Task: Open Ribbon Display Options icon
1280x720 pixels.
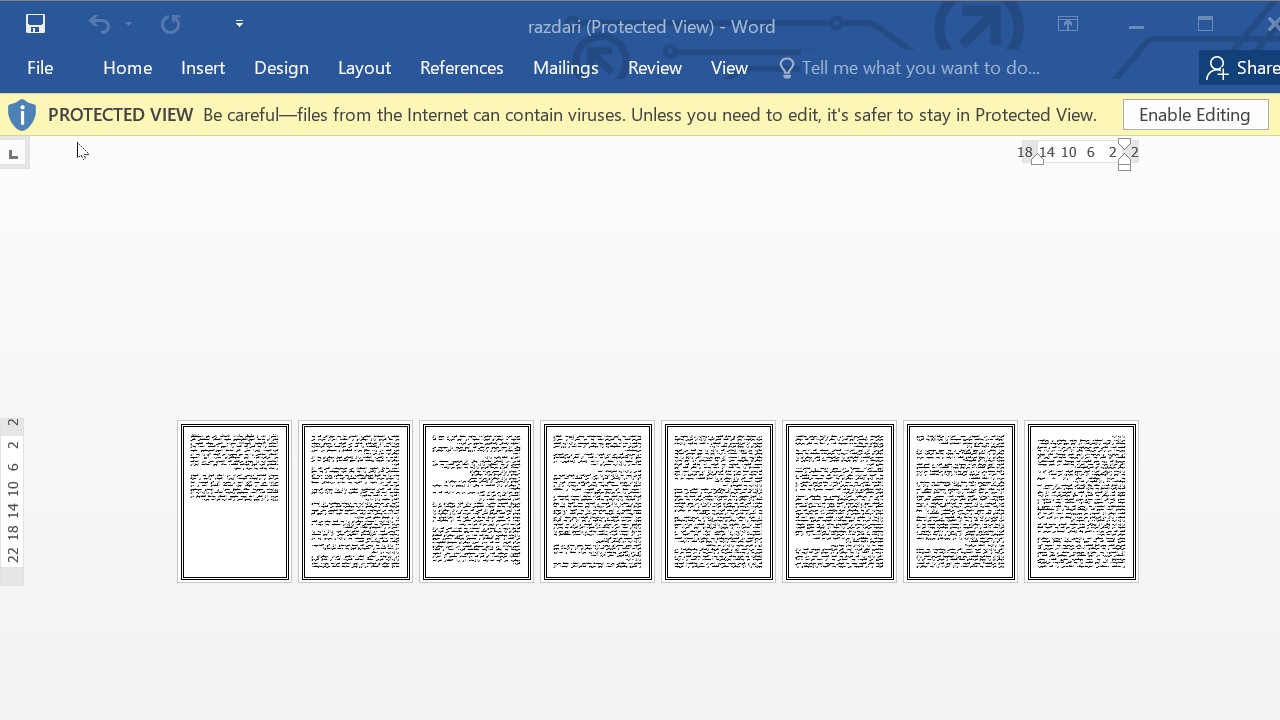Action: pyautogui.click(x=1068, y=25)
